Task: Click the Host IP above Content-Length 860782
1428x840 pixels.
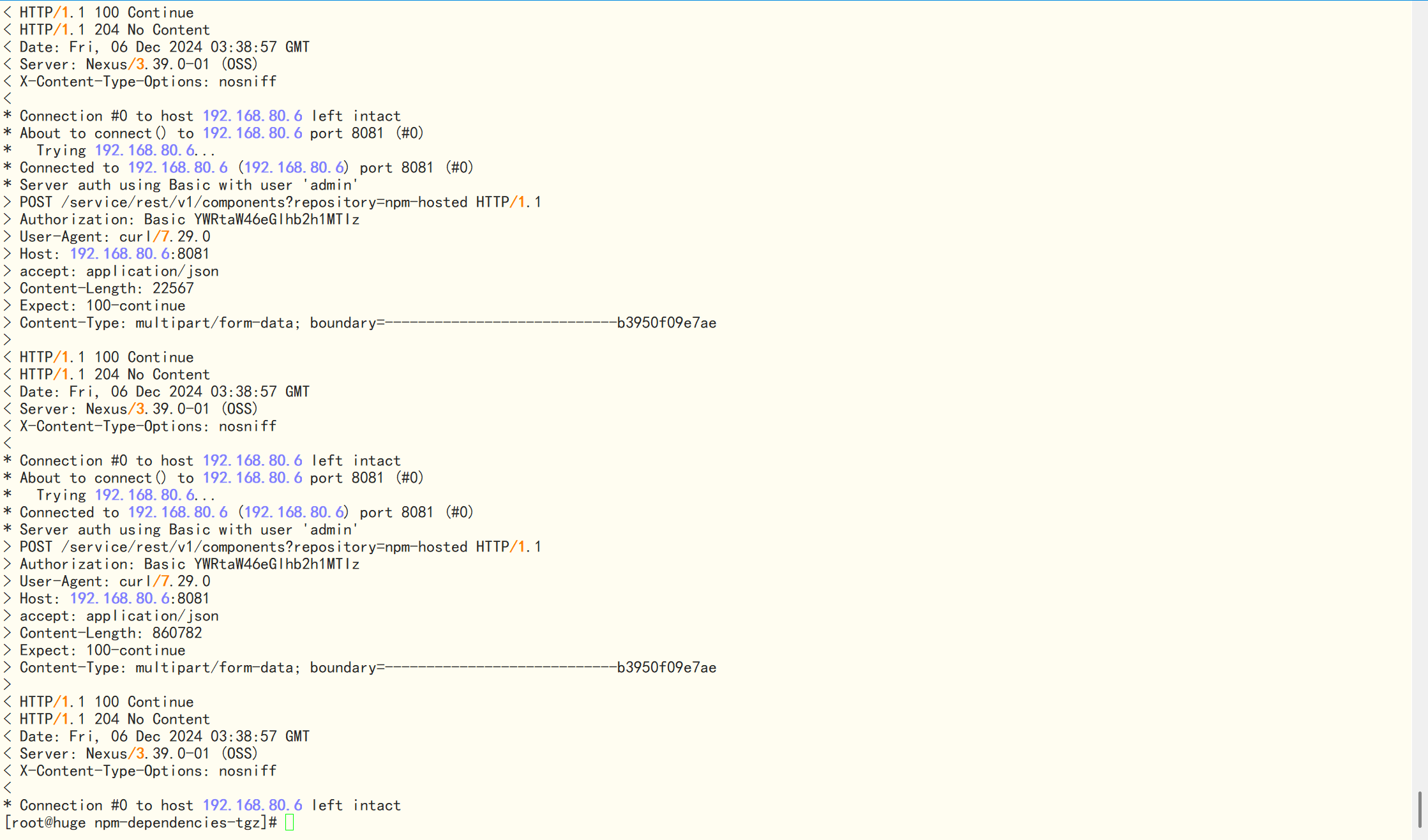Action: 119,599
